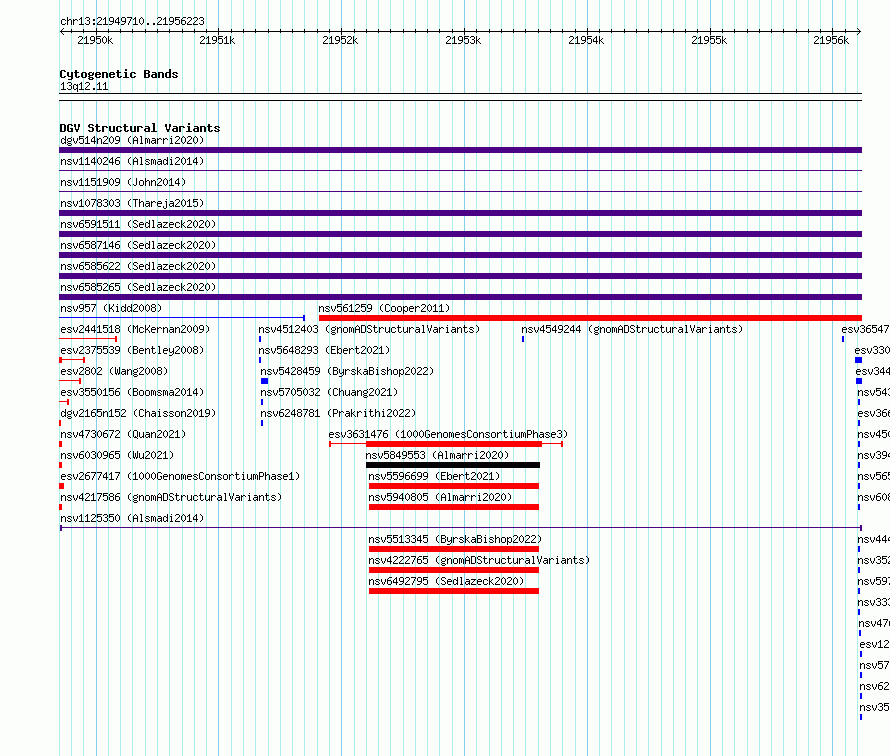Click the purple bar of nsv6585265

[460, 297]
